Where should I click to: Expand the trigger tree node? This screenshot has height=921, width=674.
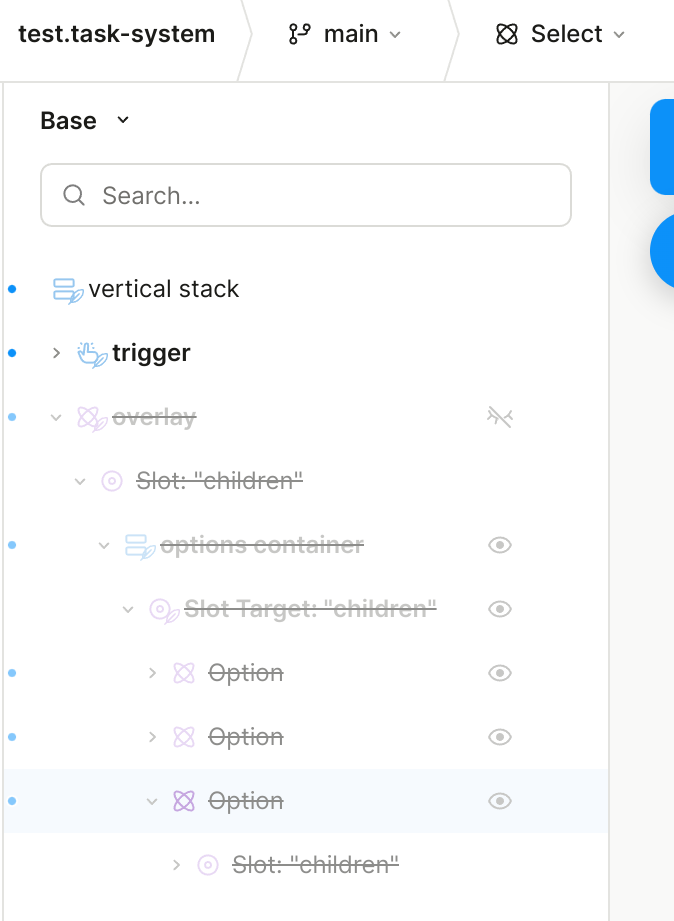coord(57,353)
